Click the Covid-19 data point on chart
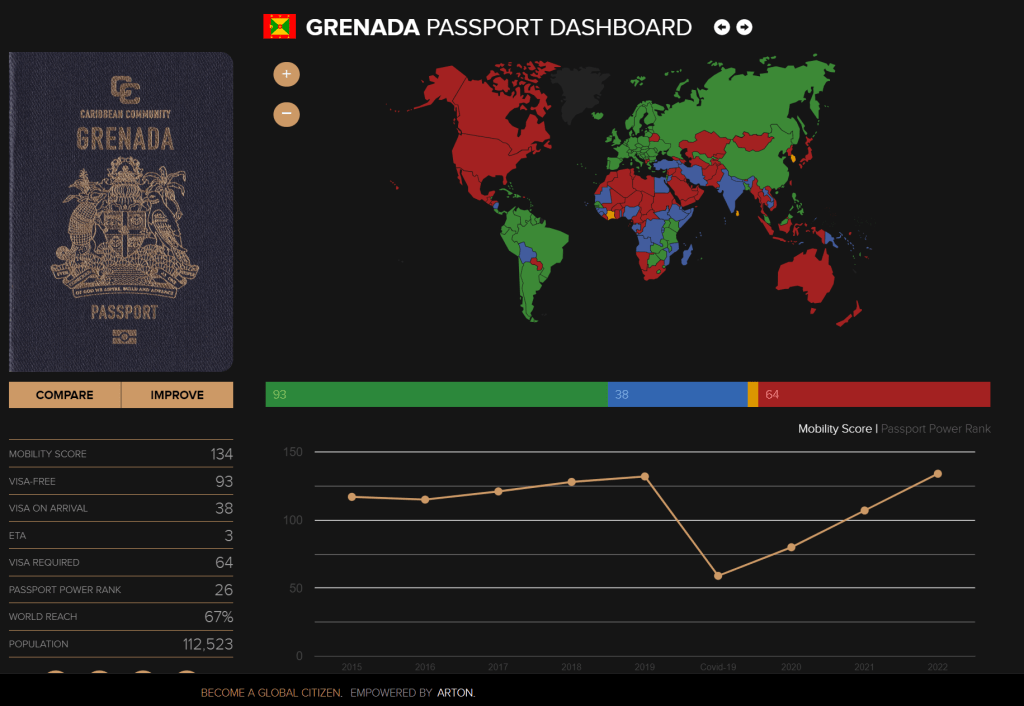 718,576
